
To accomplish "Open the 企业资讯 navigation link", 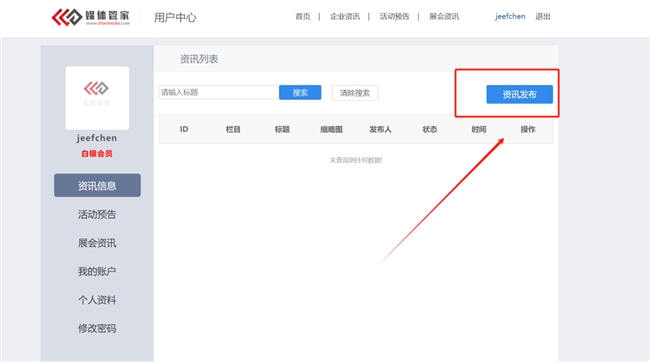I will pos(345,17).
